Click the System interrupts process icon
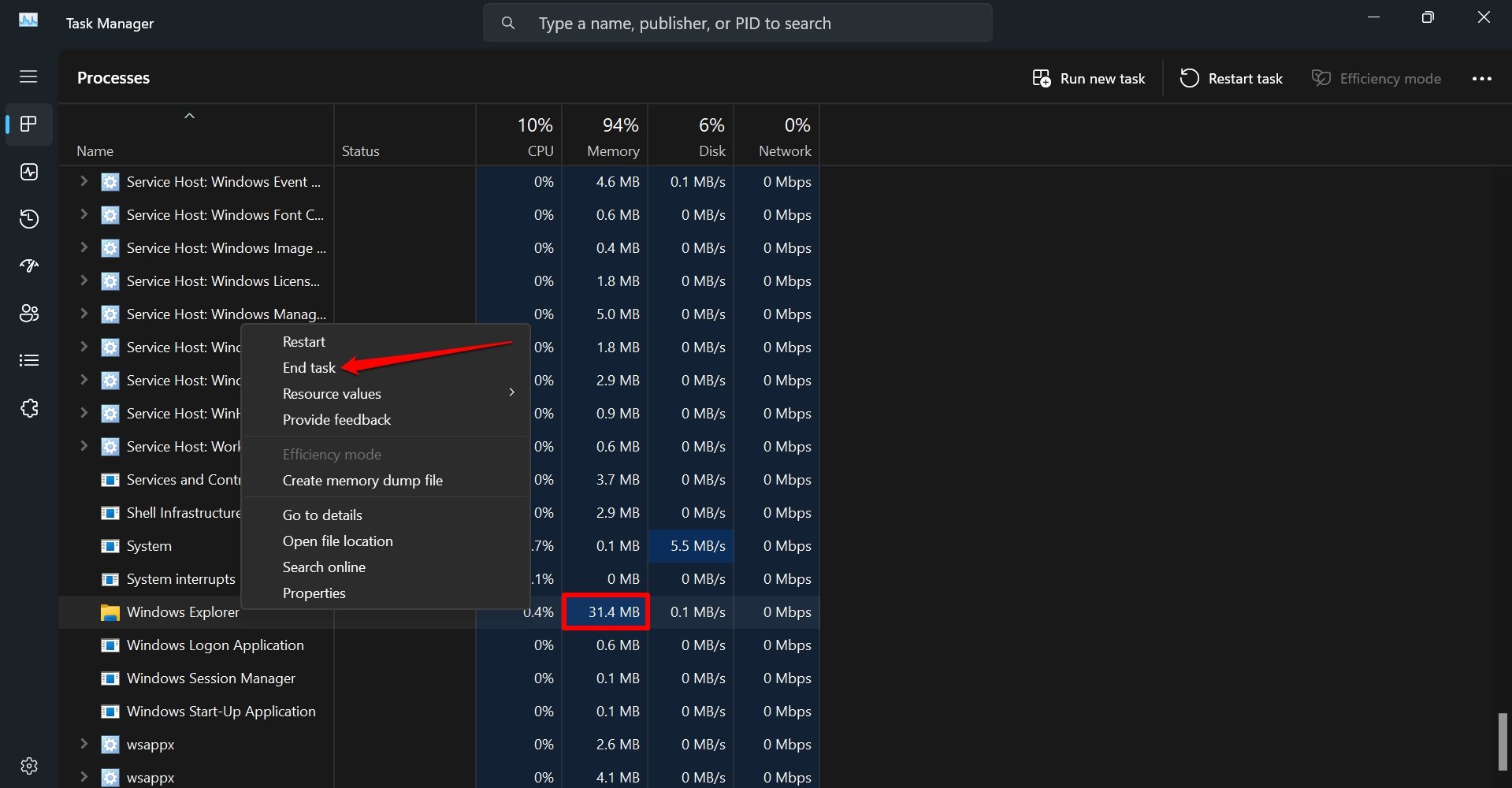 pos(110,579)
